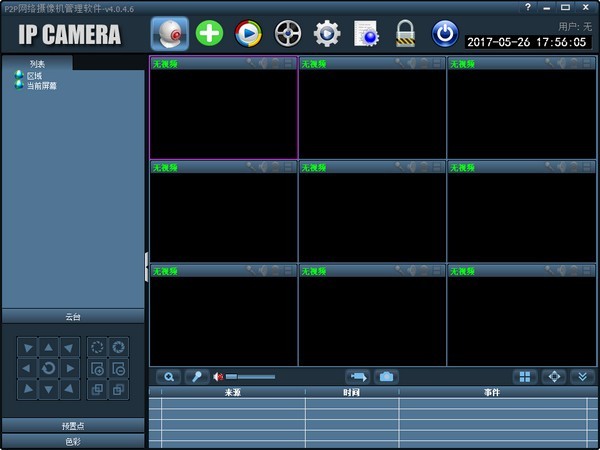Click the blue power exit icon
The width and height of the screenshot is (600, 450).
pyautogui.click(x=444, y=34)
